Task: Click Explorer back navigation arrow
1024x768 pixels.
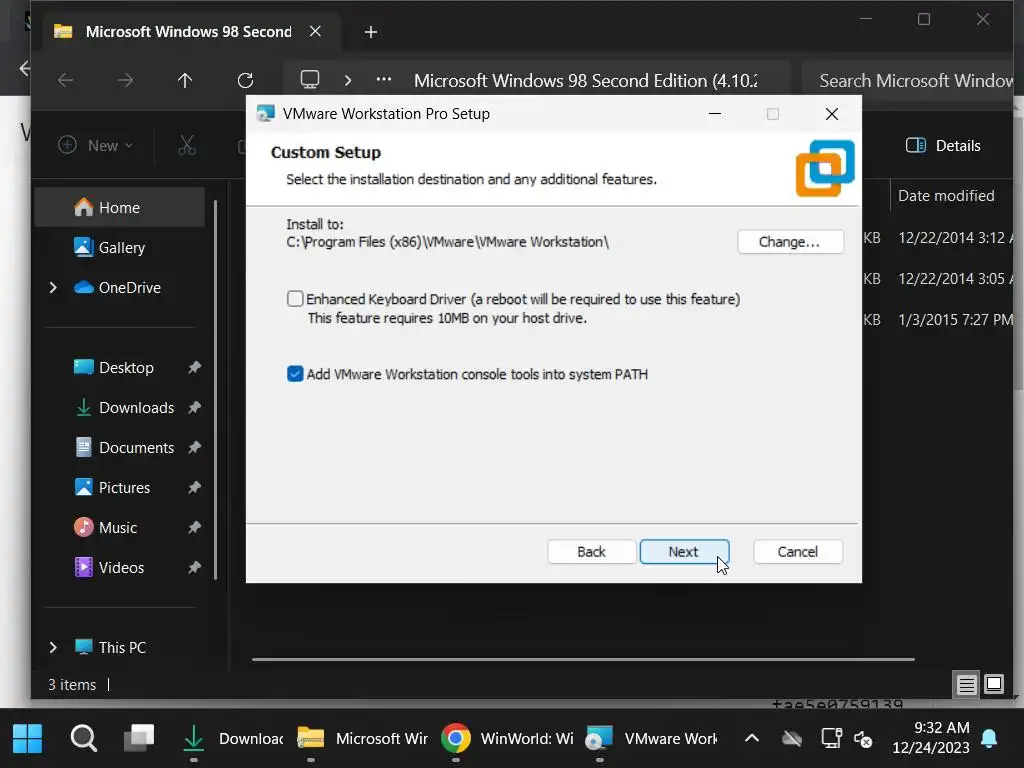Action: (65, 80)
